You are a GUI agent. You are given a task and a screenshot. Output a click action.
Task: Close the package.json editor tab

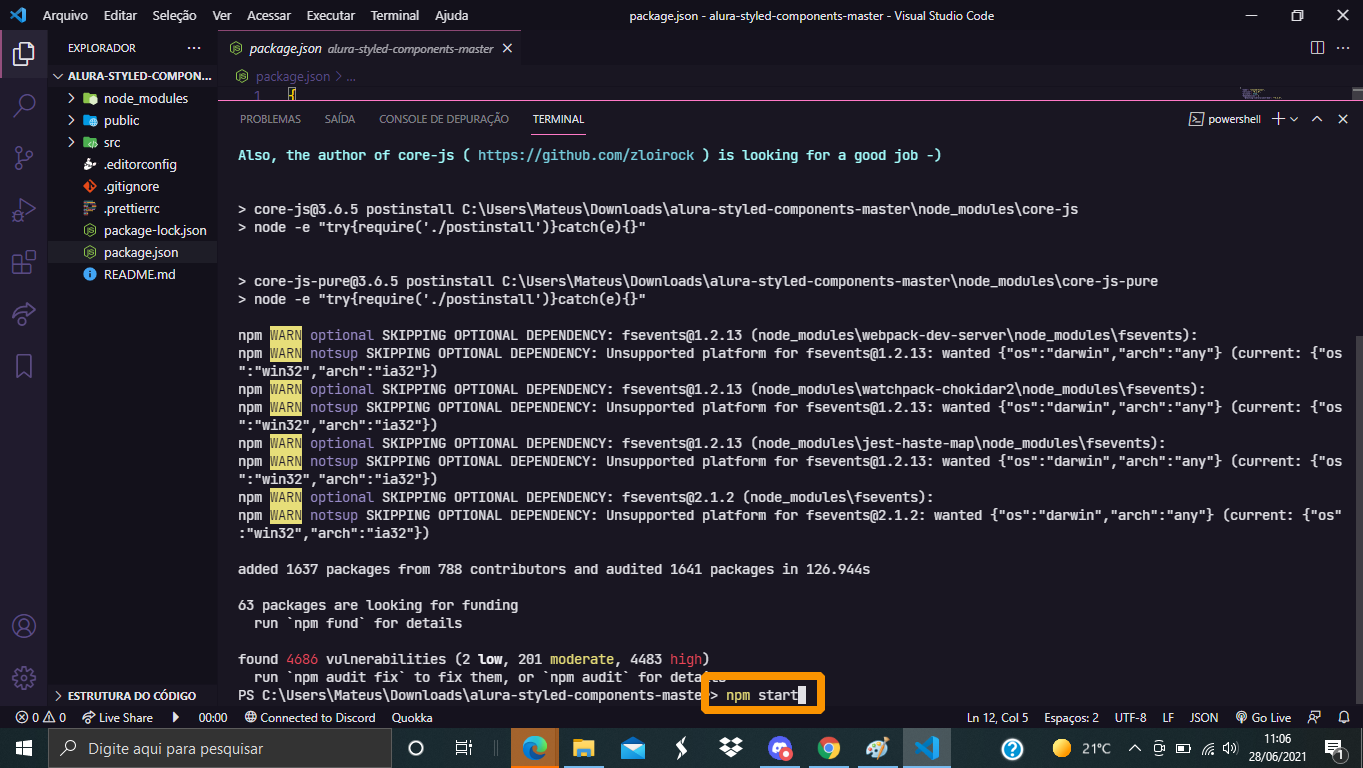point(507,48)
